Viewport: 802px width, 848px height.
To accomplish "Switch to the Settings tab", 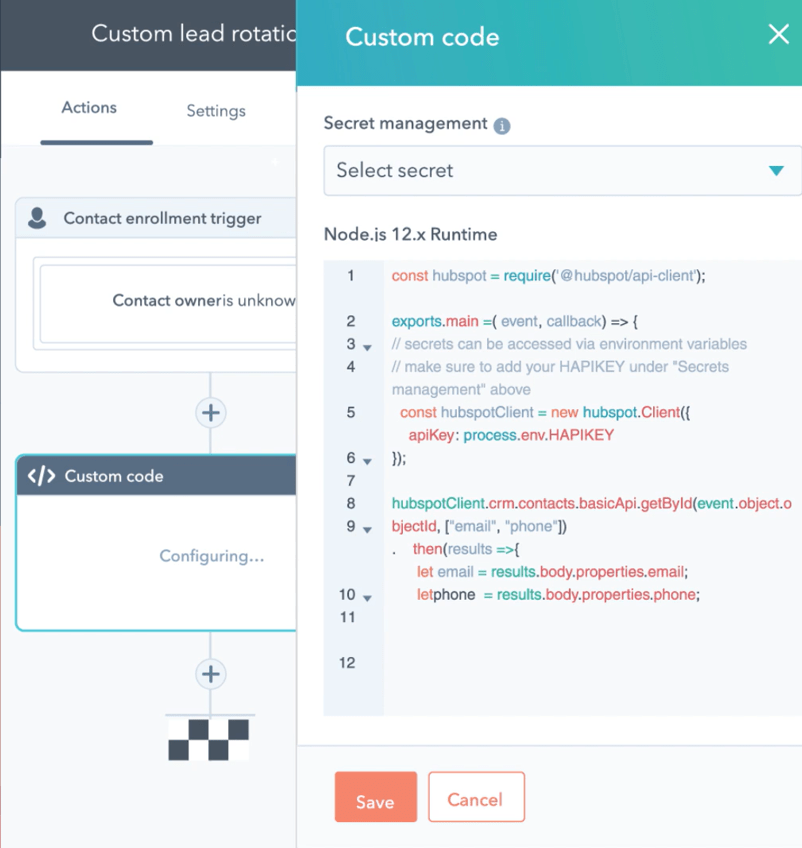I will pyautogui.click(x=216, y=111).
